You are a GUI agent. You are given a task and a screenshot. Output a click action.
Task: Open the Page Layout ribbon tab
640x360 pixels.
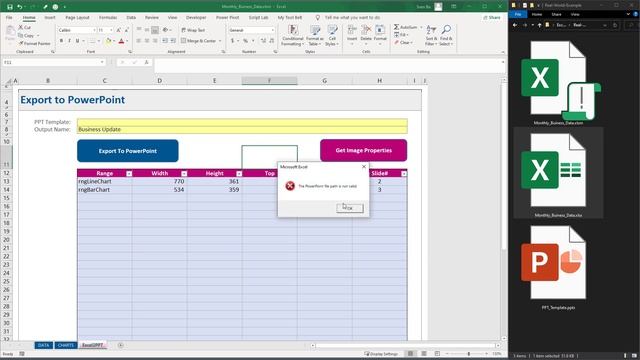[77, 18]
